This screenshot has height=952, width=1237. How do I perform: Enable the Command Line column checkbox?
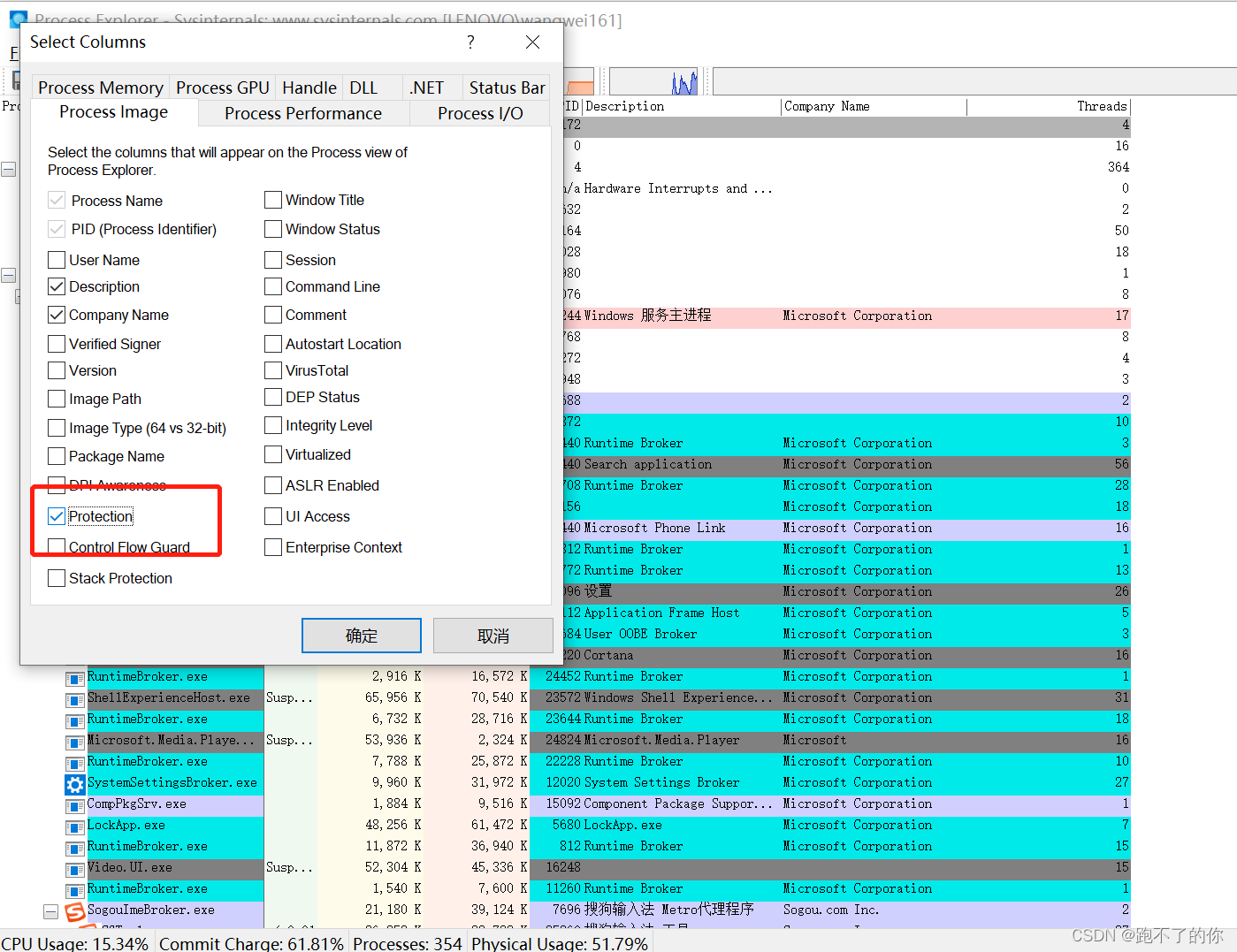(273, 286)
